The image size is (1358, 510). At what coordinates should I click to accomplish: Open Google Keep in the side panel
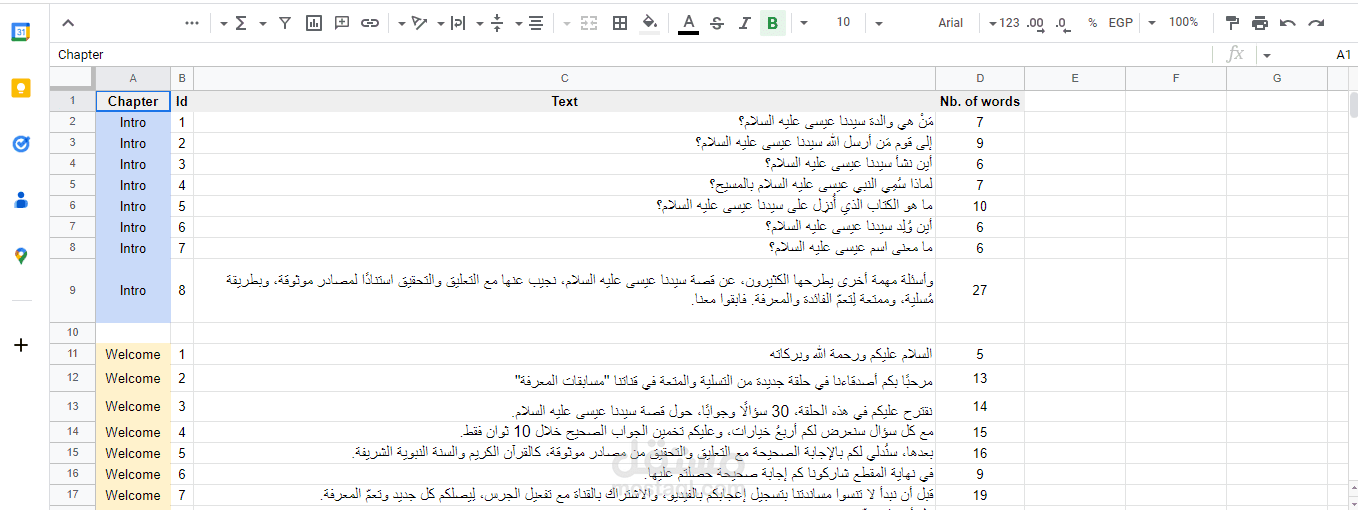click(21, 88)
